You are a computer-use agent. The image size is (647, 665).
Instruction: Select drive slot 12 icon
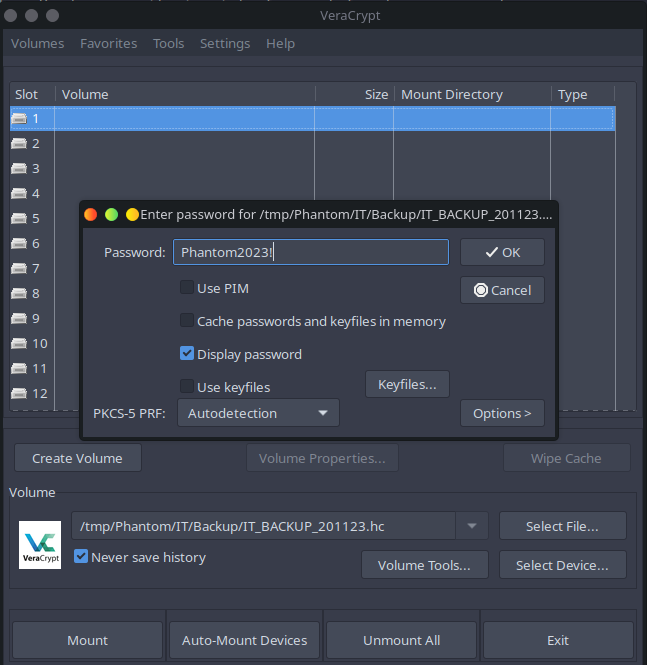tap(19, 394)
